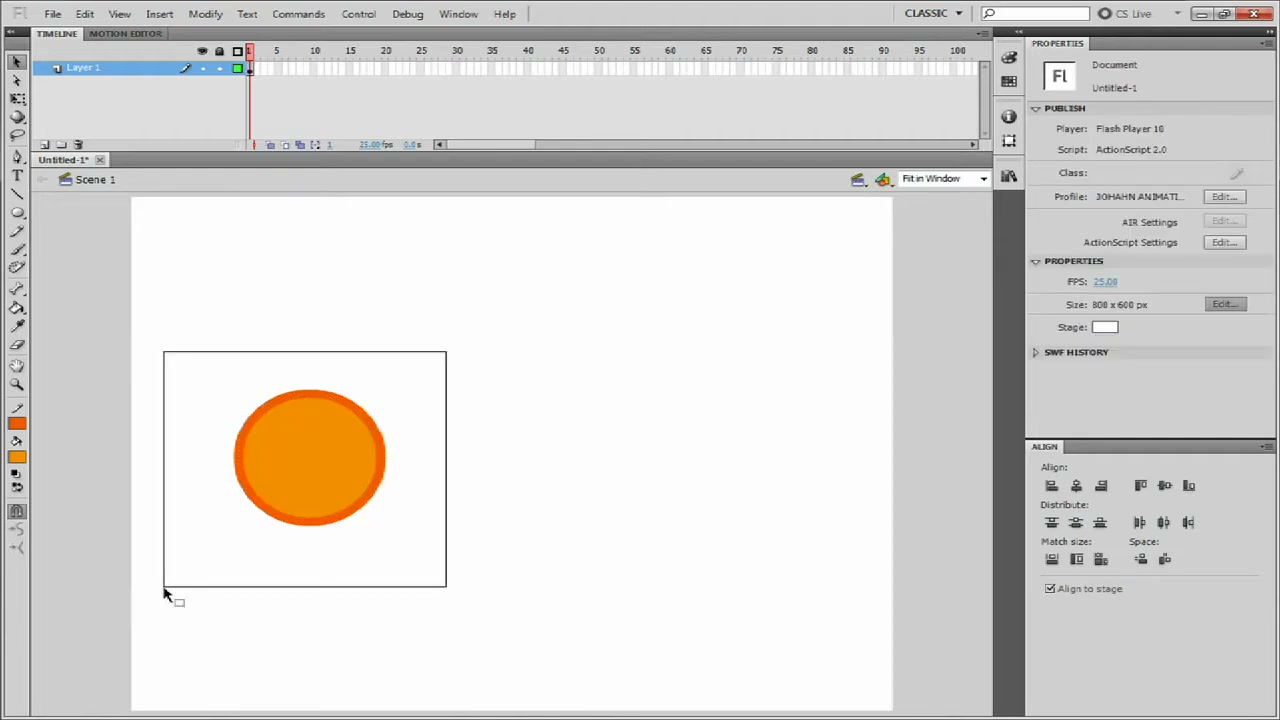This screenshot has width=1280, height=720.
Task: Select the 3D Rotation tool
Action: (x=17, y=117)
